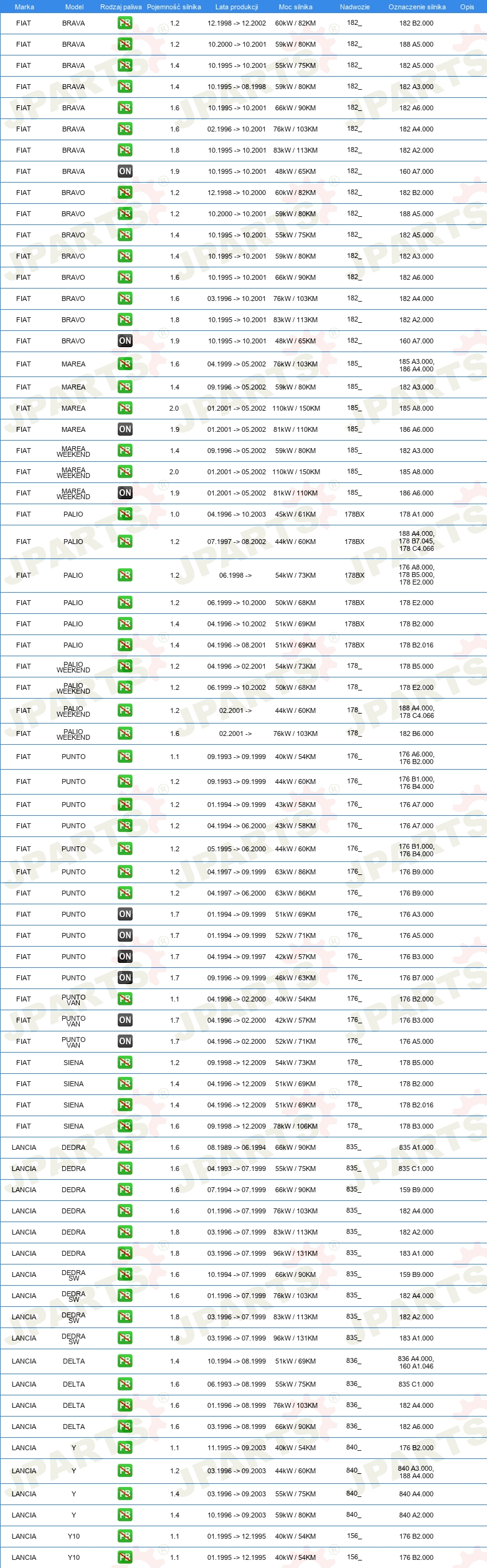487x1568 pixels.
Task: Click the Model column header
Action: click(75, 7)
